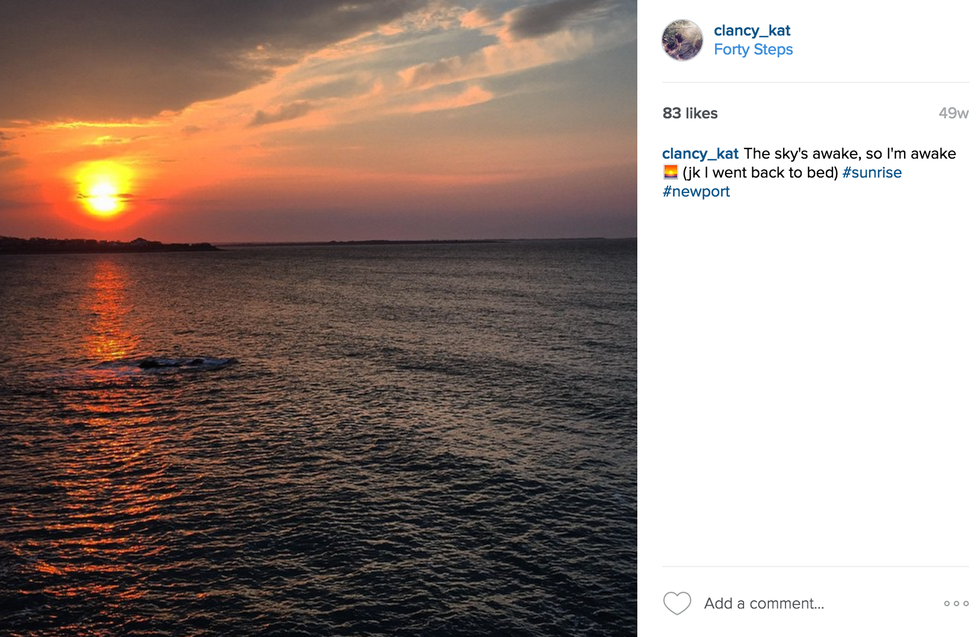Open the #newport hashtag
980x637 pixels.
pyautogui.click(x=696, y=191)
